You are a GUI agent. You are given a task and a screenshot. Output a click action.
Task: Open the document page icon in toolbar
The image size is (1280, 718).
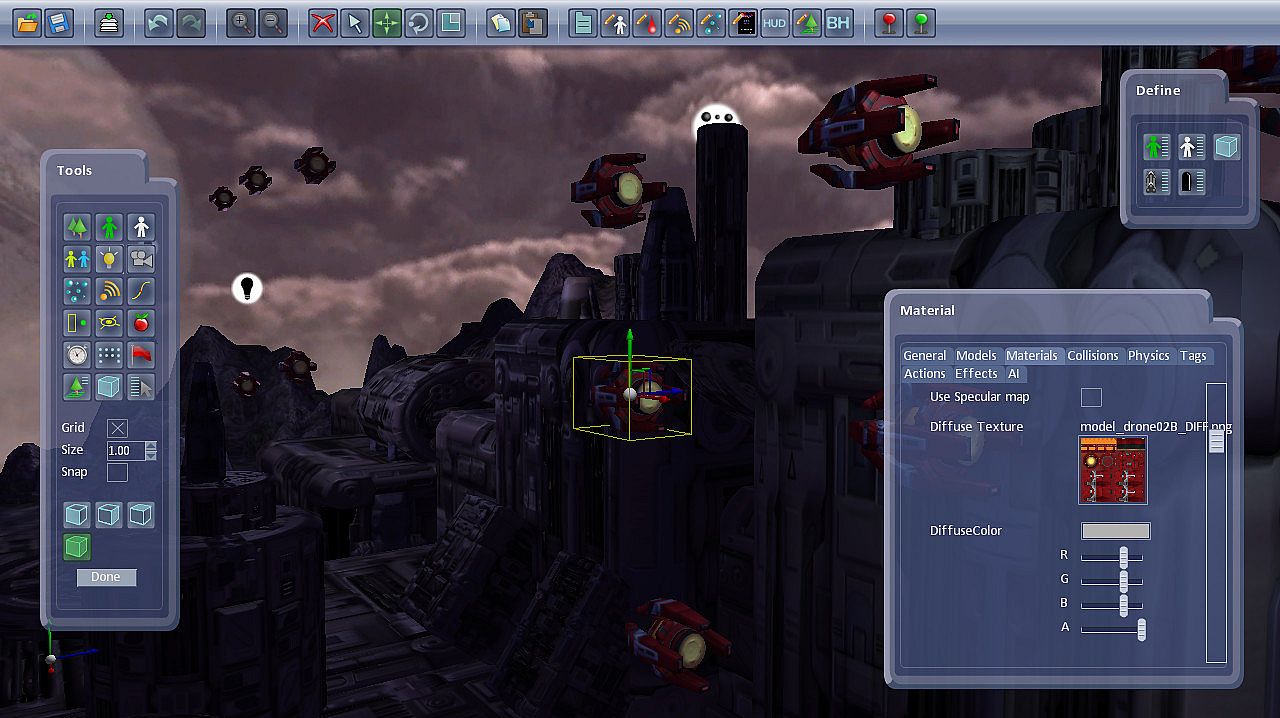point(582,23)
